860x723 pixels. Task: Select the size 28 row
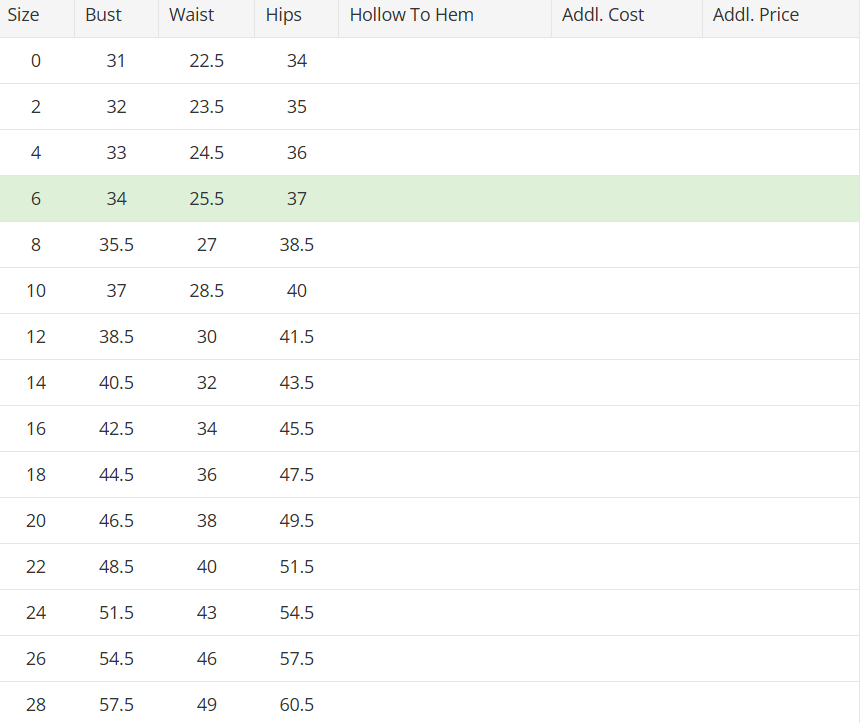pos(430,703)
